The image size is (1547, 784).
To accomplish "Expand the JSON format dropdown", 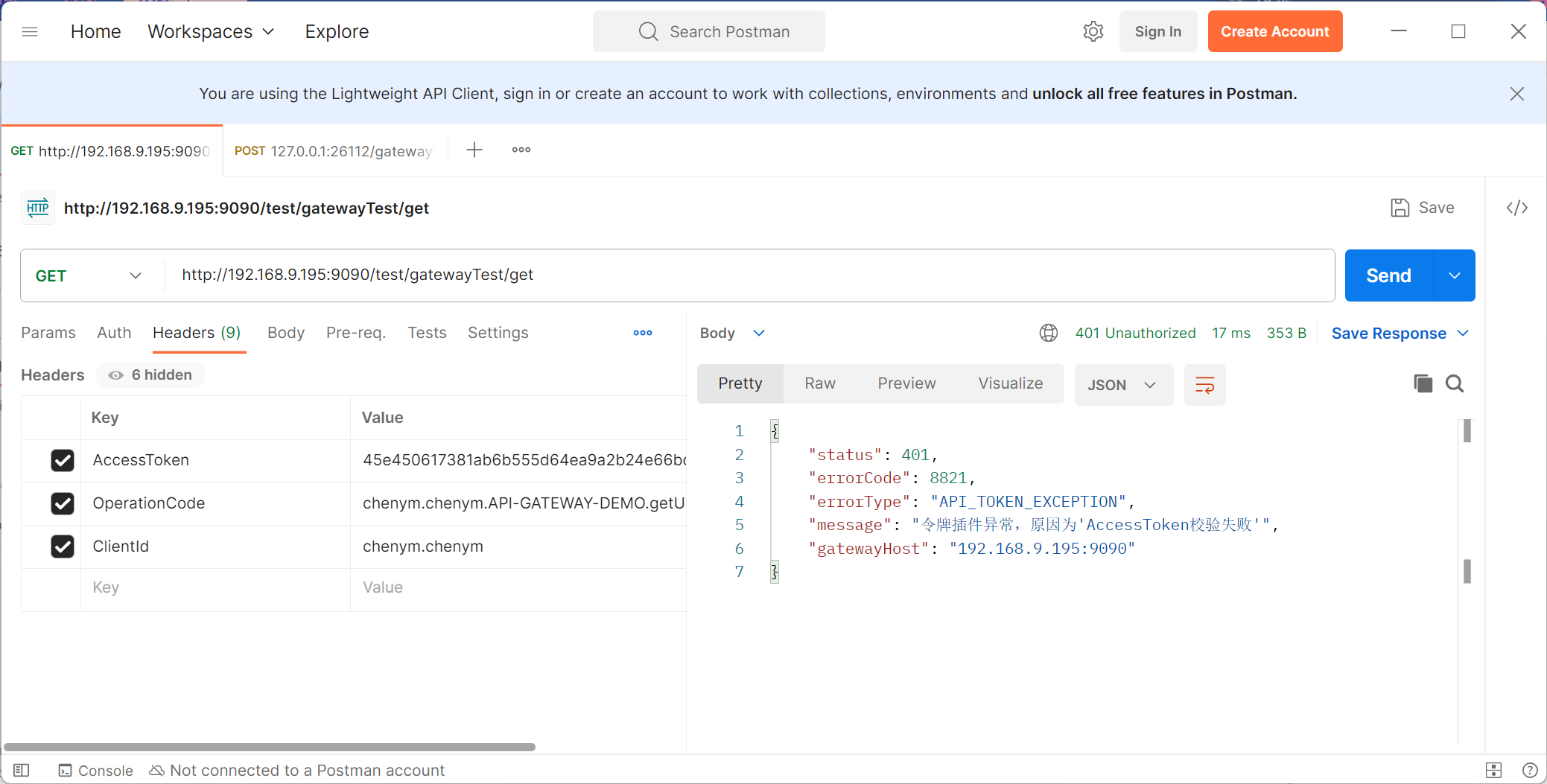I will coord(1122,385).
